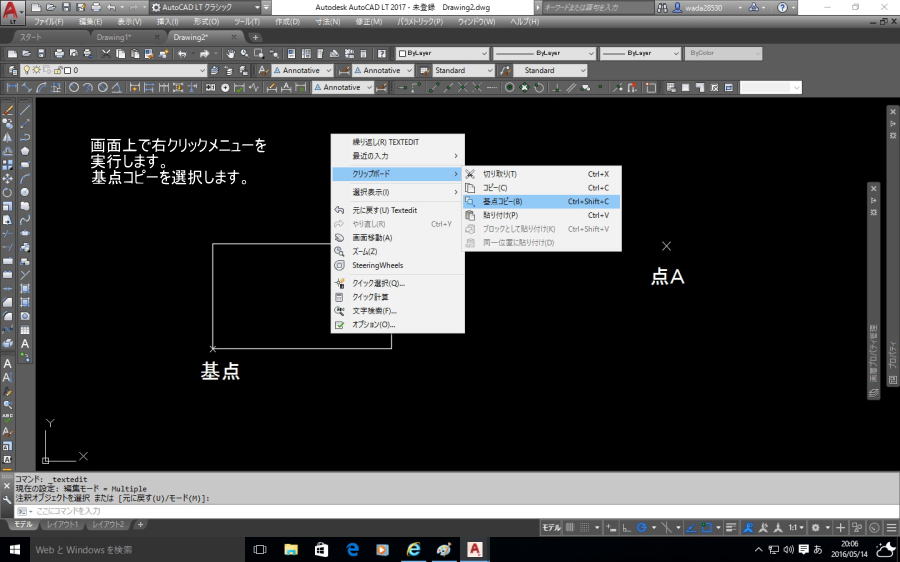Toggle object snap tracking in status bar

click(692, 528)
